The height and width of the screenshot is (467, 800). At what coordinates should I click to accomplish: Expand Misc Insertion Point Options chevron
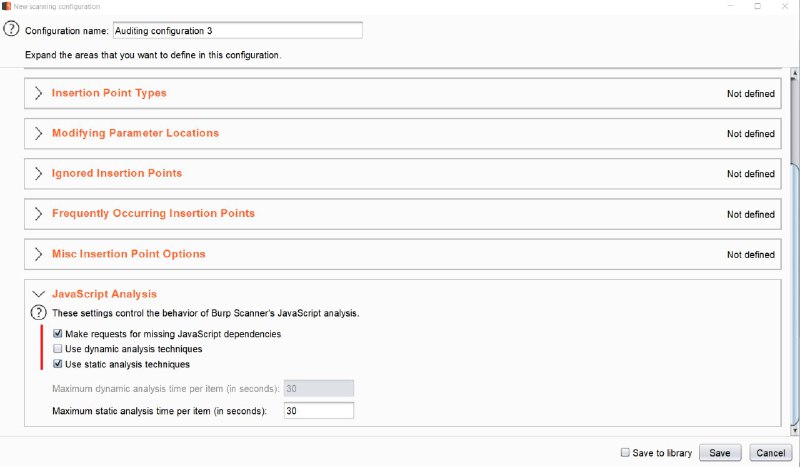coord(38,254)
